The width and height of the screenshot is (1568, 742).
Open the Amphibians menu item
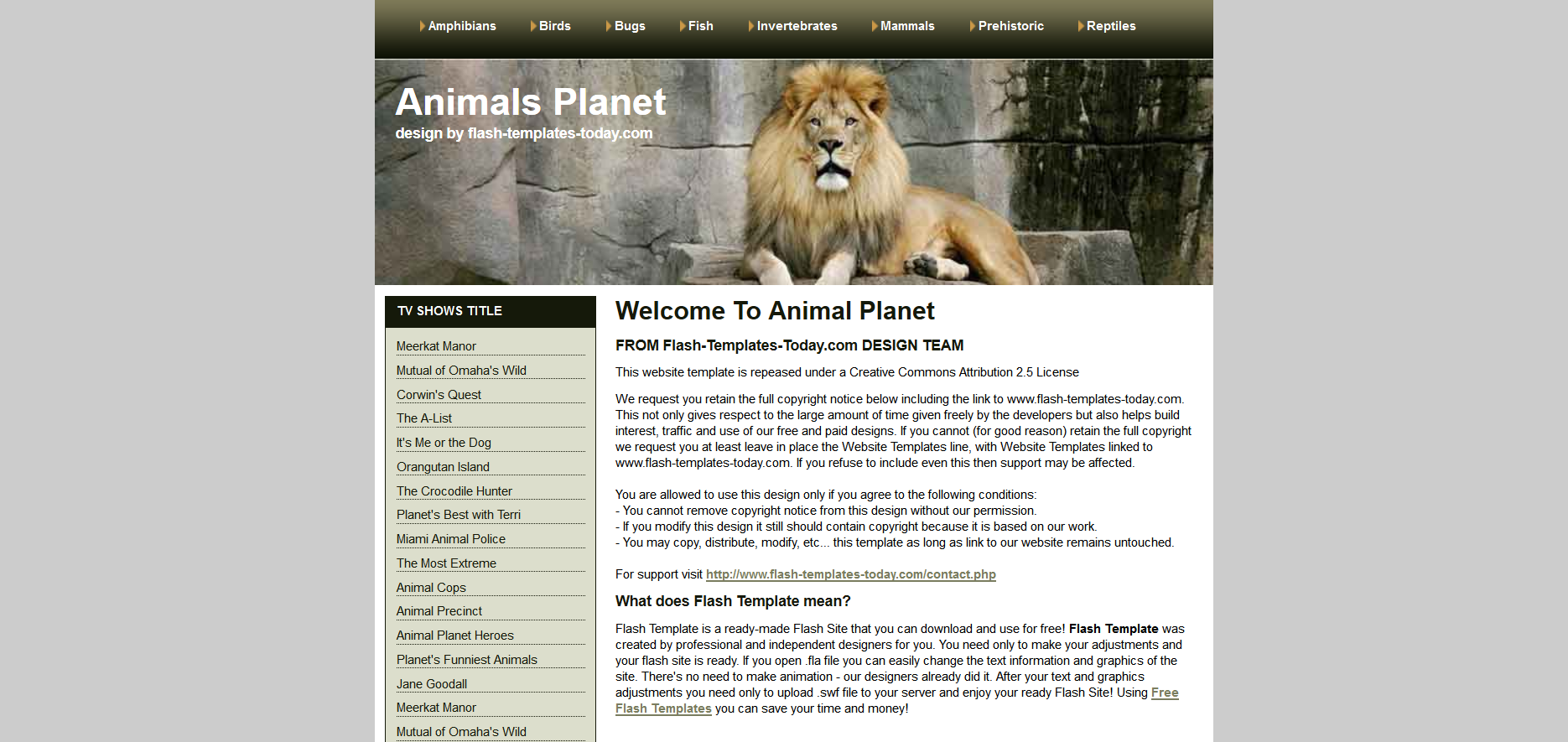click(x=461, y=26)
